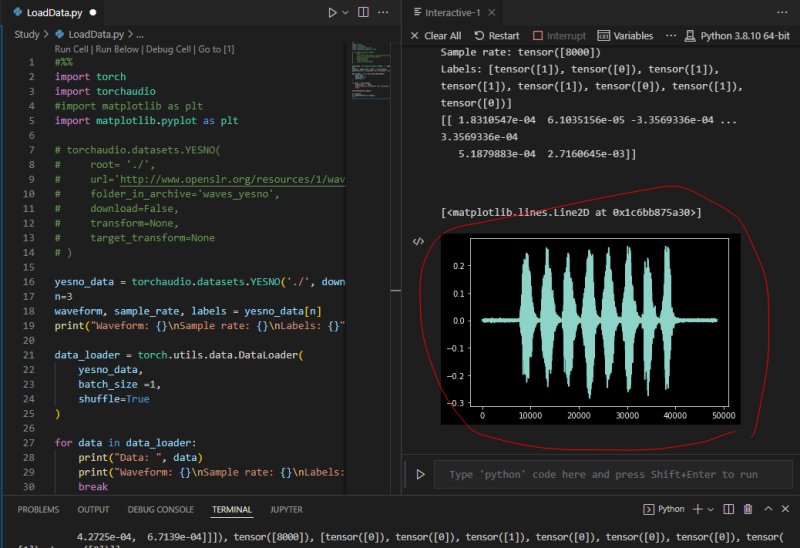Click 'for data in data_loader:' line
Screen dimensions: 800x548
coord(126,442)
